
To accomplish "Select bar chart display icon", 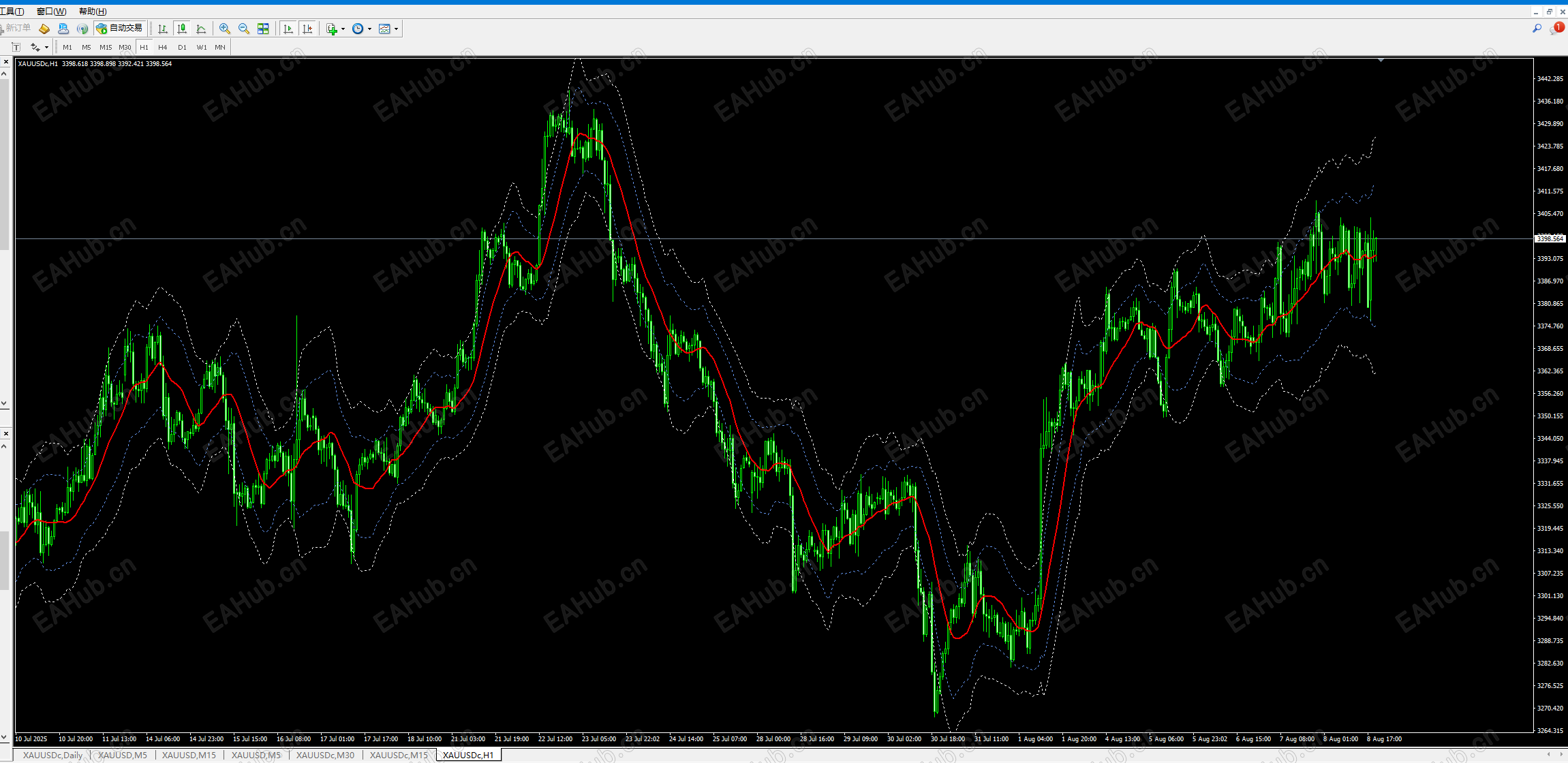I will (163, 29).
